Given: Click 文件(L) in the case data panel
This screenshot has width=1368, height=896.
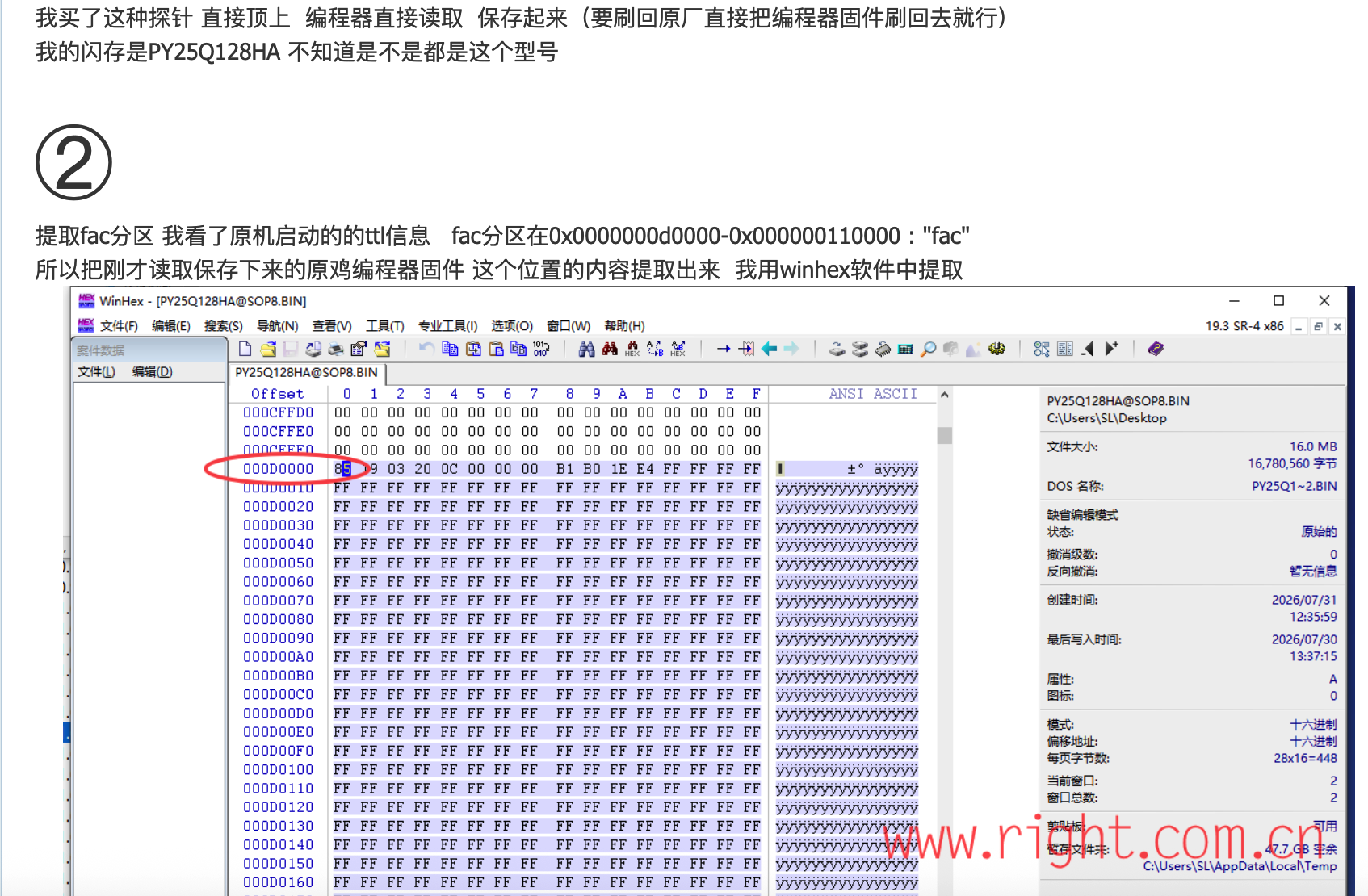Looking at the screenshot, I should [96, 371].
